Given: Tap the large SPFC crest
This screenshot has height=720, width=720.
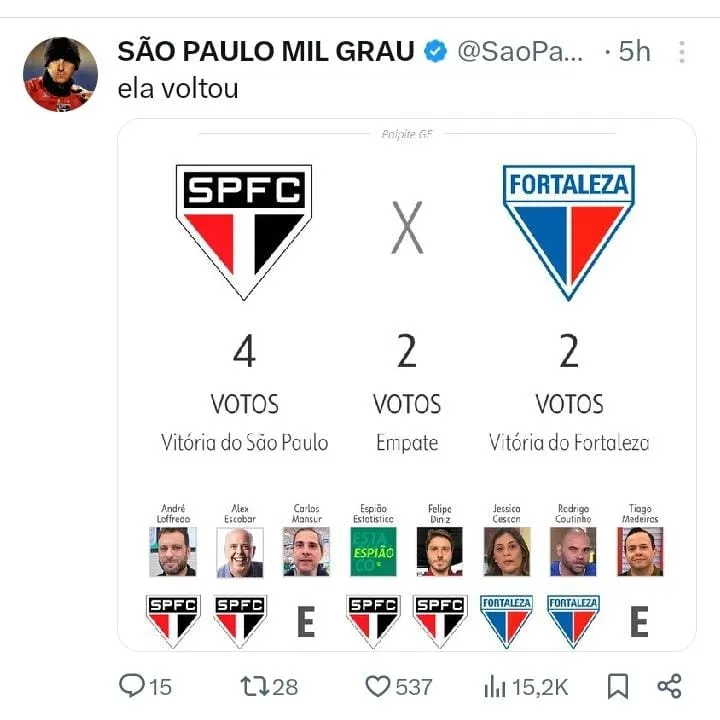Looking at the screenshot, I should click(x=244, y=230).
